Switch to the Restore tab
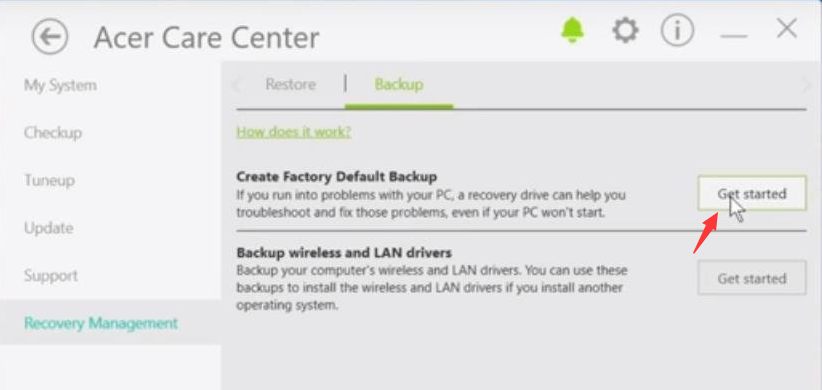This screenshot has width=822, height=390. click(x=290, y=84)
